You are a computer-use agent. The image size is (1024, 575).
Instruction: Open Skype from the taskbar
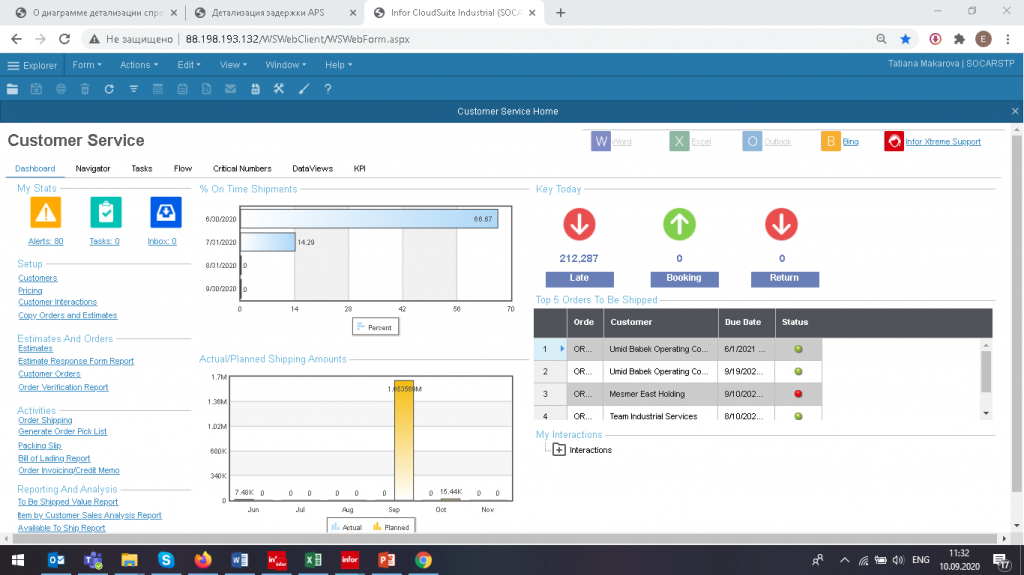coord(166,560)
